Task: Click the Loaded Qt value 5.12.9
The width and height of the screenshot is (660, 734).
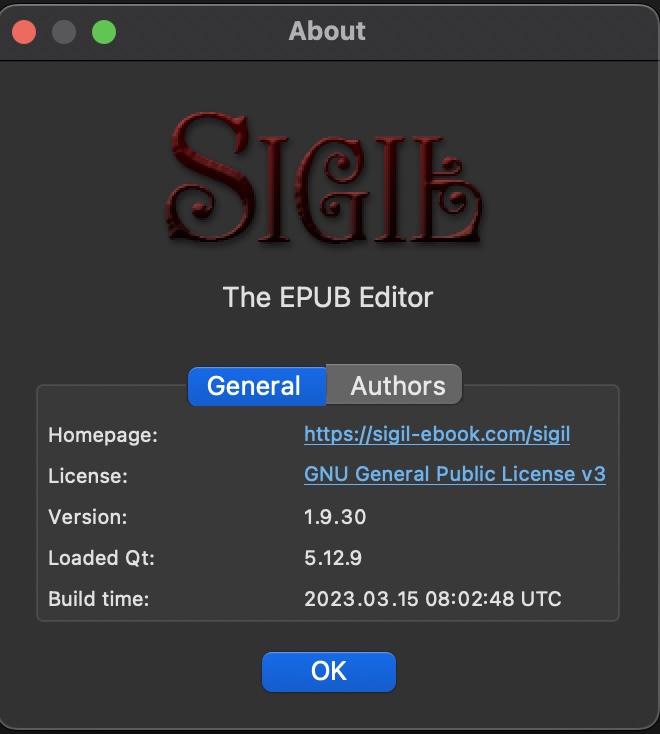Action: [x=333, y=558]
